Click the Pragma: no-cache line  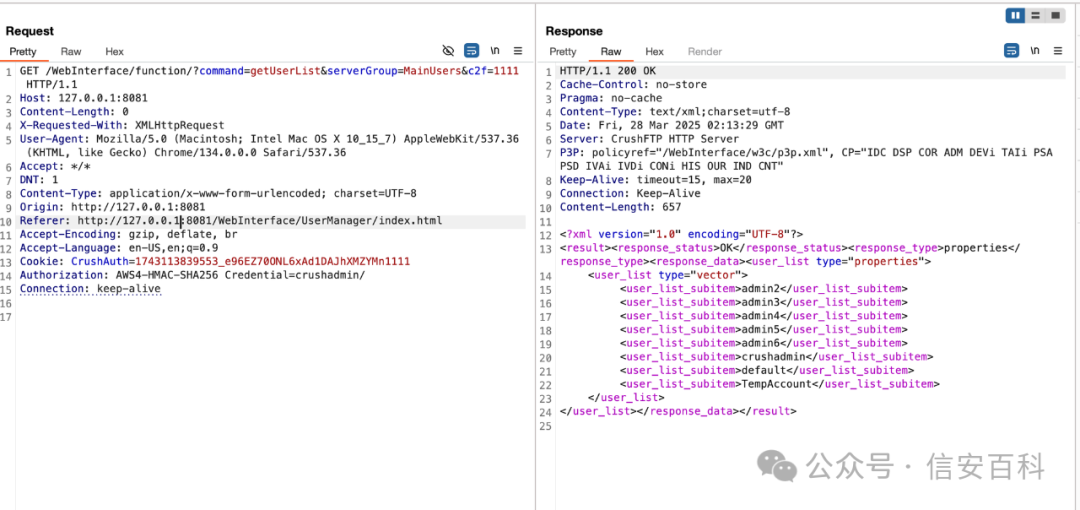coord(610,98)
